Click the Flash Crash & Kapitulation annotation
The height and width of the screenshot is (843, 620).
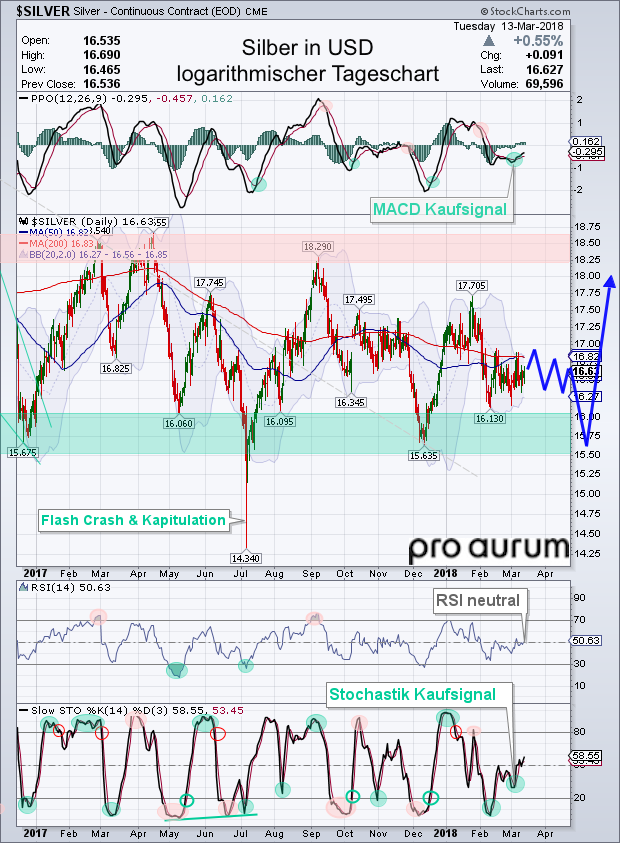[x=133, y=520]
